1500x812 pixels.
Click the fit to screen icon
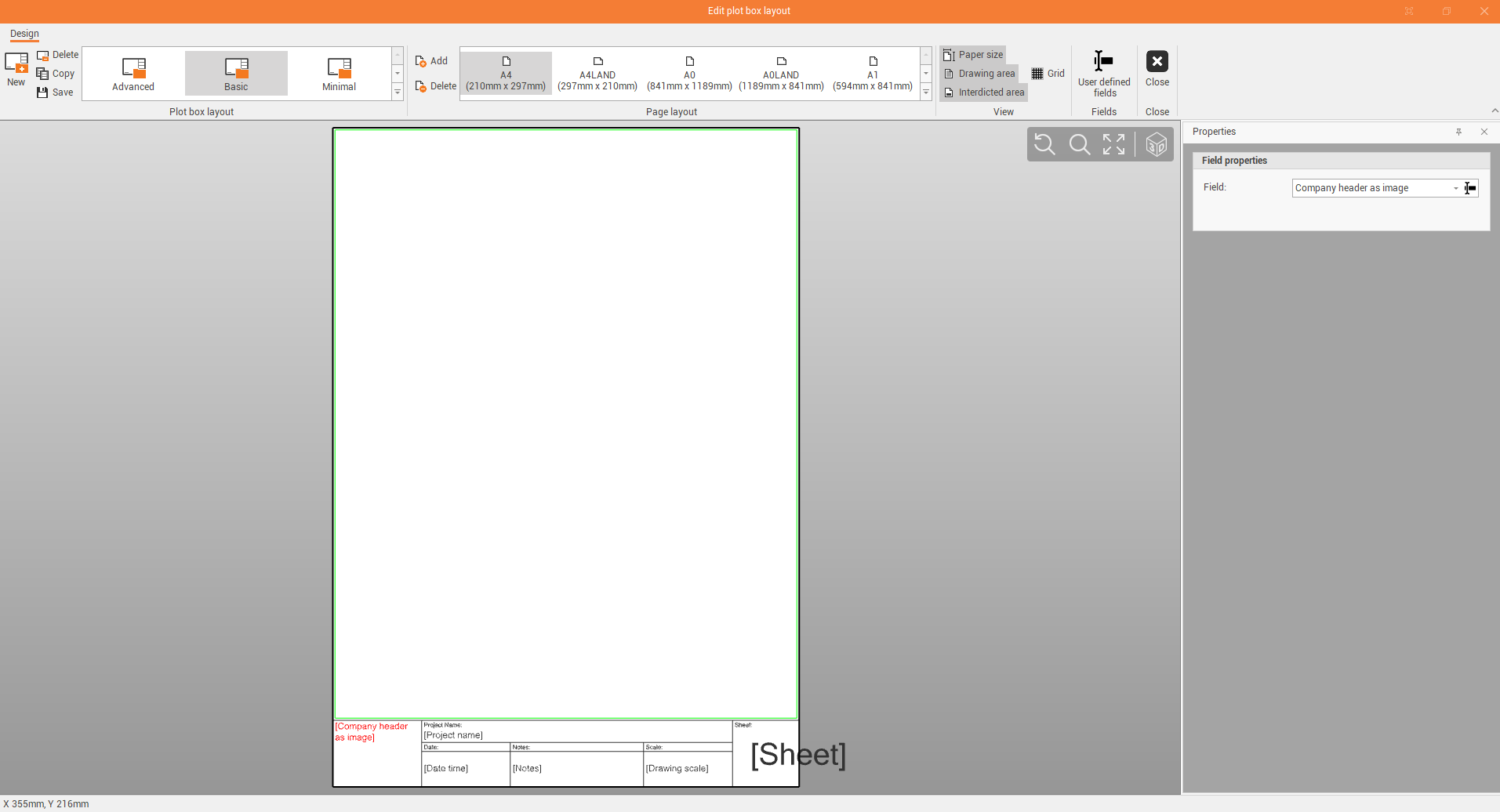coord(1113,144)
